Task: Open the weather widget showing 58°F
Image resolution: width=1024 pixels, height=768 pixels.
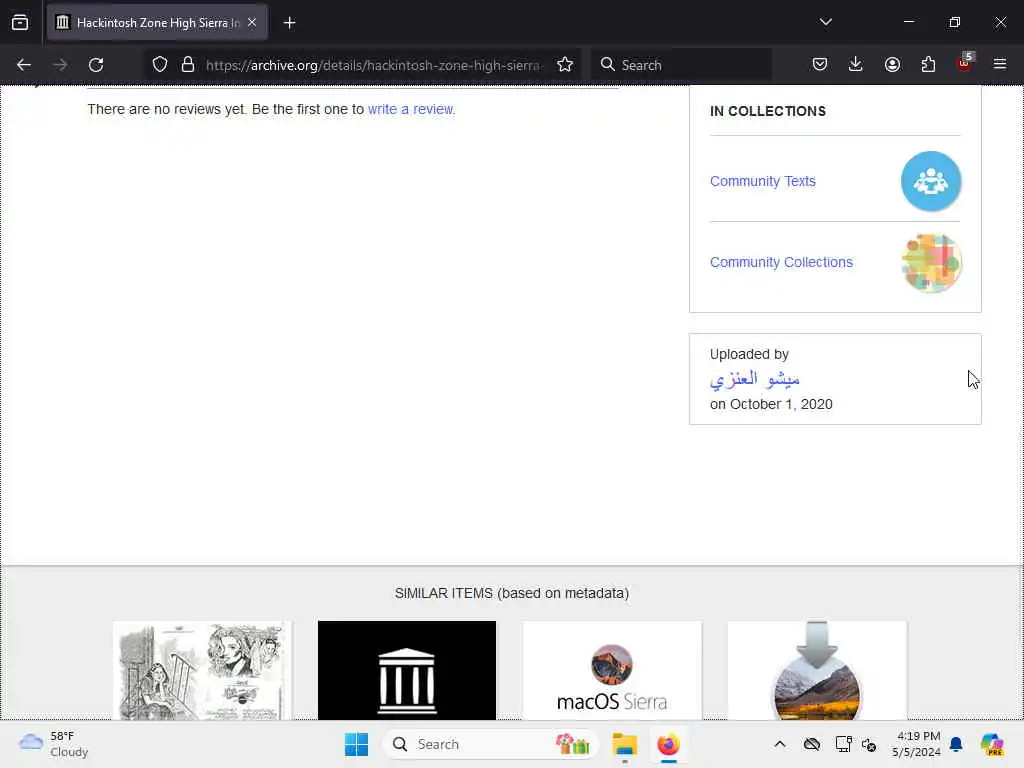Action: (x=54, y=744)
